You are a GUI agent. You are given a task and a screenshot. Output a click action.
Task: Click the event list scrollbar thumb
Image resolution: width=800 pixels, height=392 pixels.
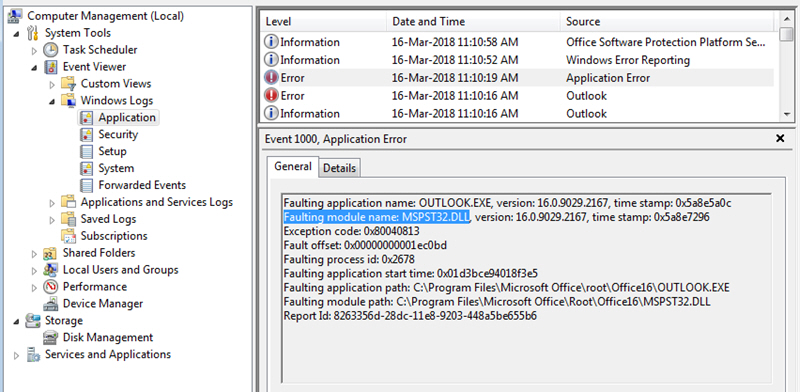click(x=787, y=34)
